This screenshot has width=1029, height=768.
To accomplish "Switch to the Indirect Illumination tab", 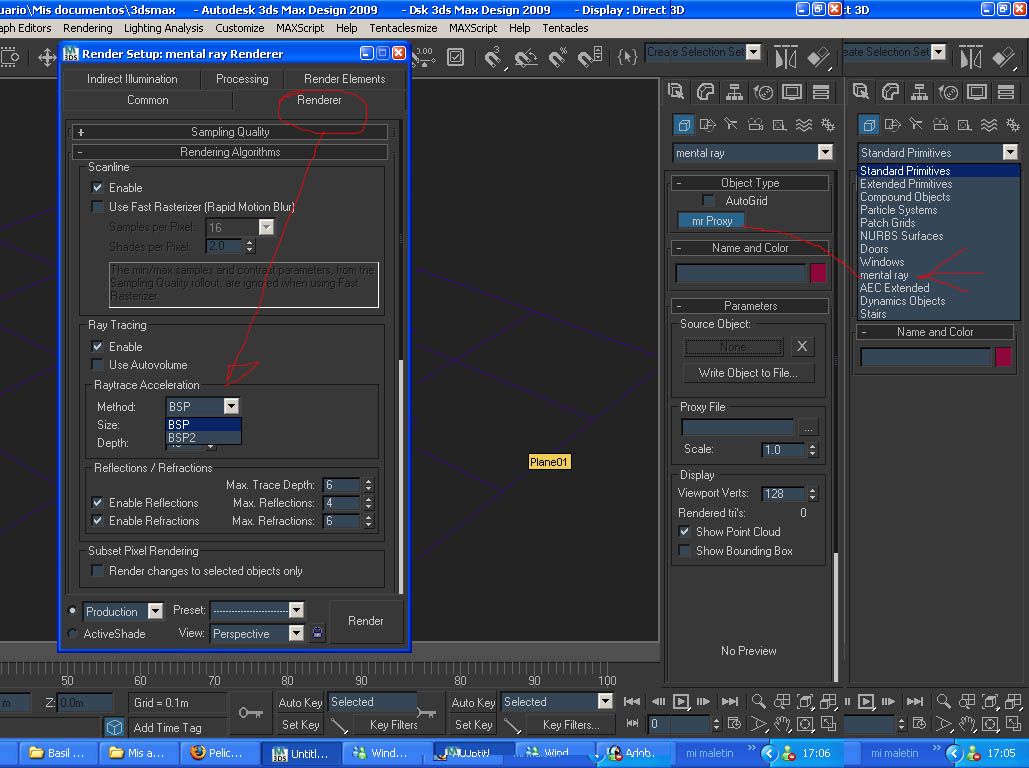I will (x=132, y=79).
